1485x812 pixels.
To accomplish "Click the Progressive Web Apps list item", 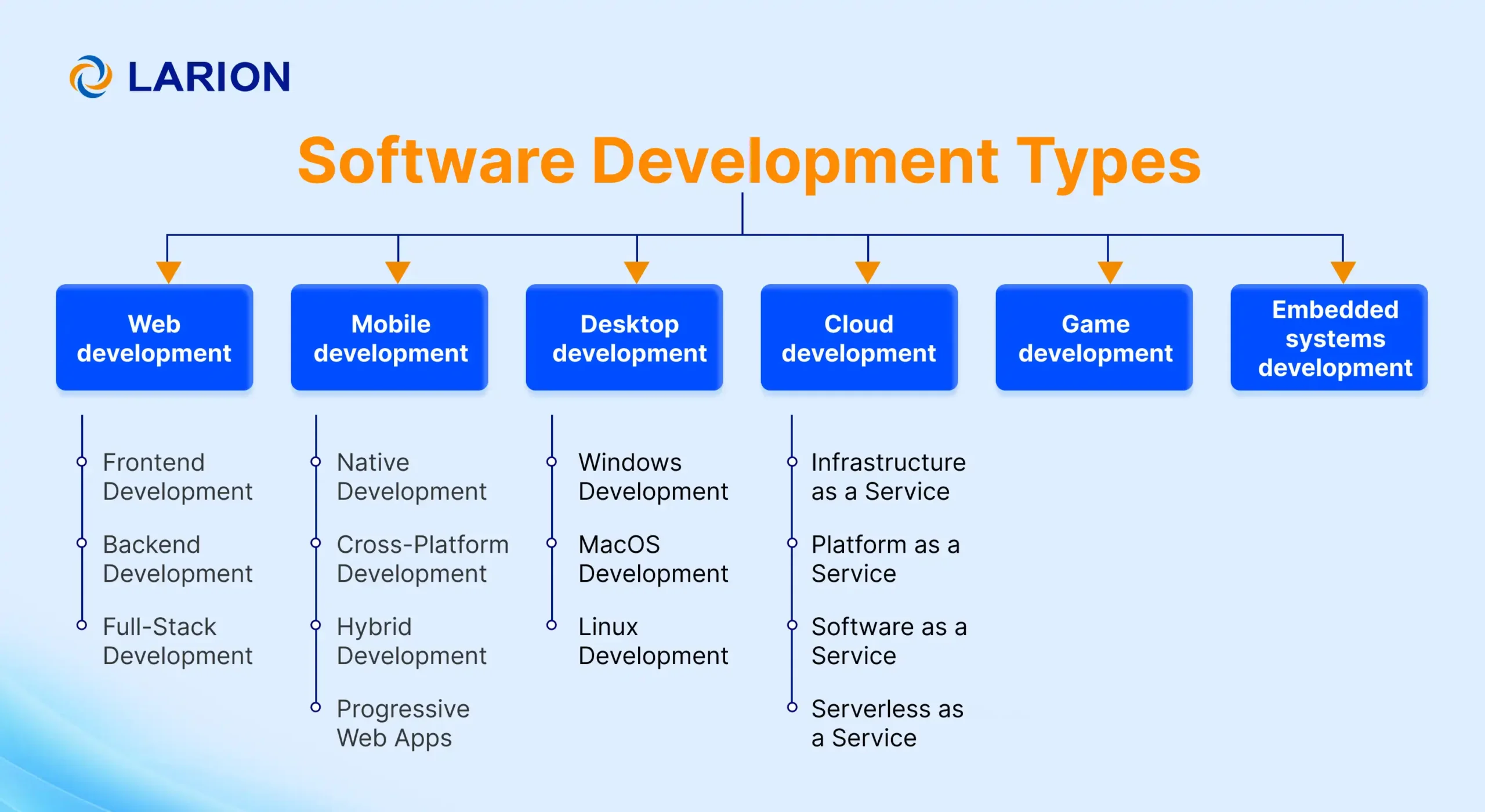I will (x=403, y=724).
